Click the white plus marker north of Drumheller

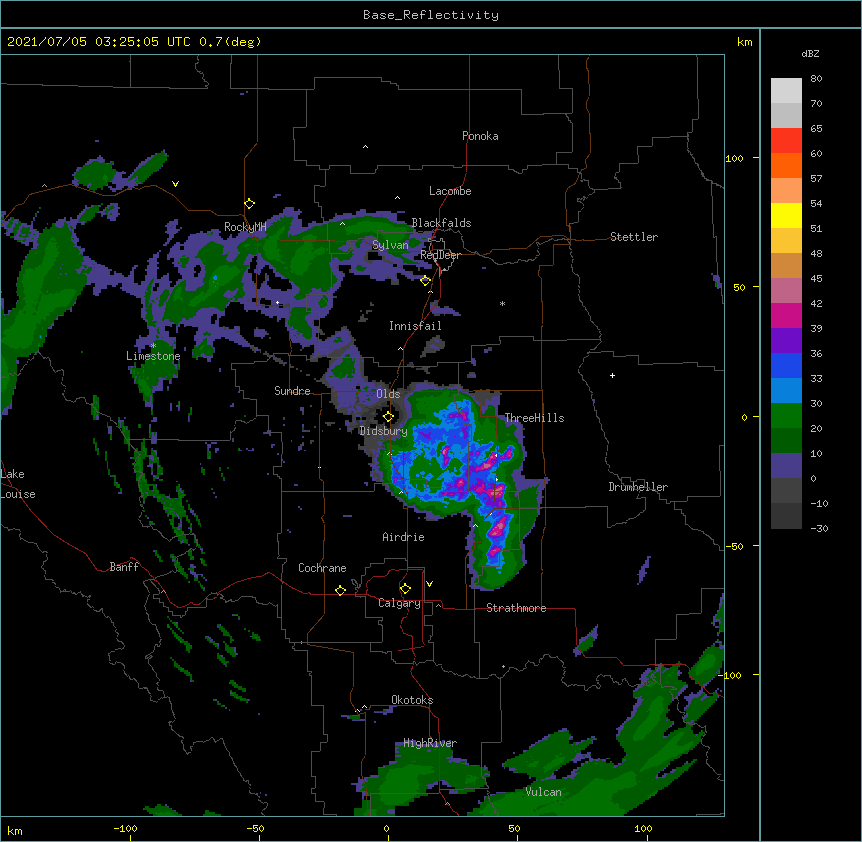612,375
